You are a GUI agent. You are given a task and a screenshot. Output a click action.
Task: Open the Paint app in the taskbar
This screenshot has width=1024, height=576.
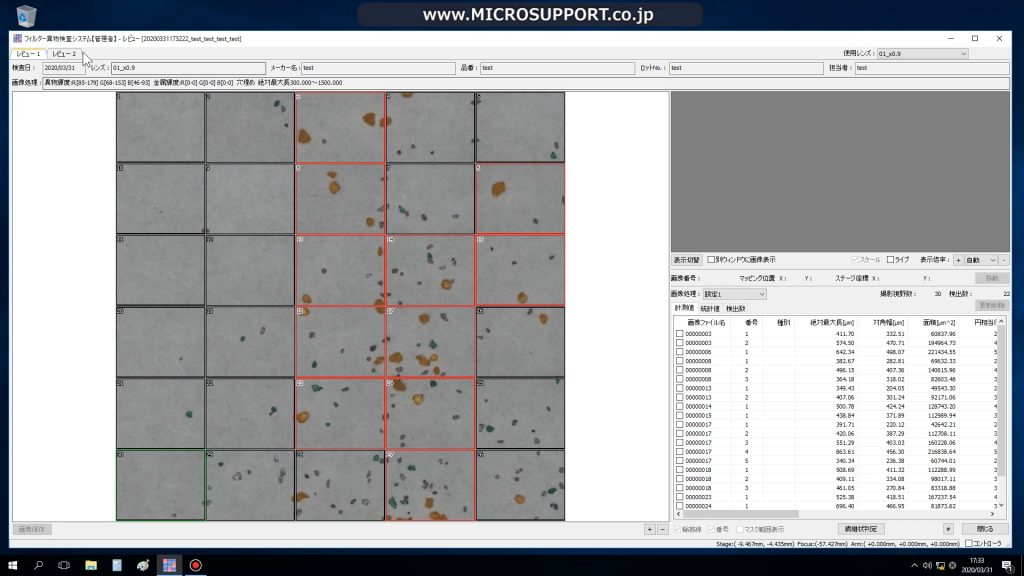point(143,565)
